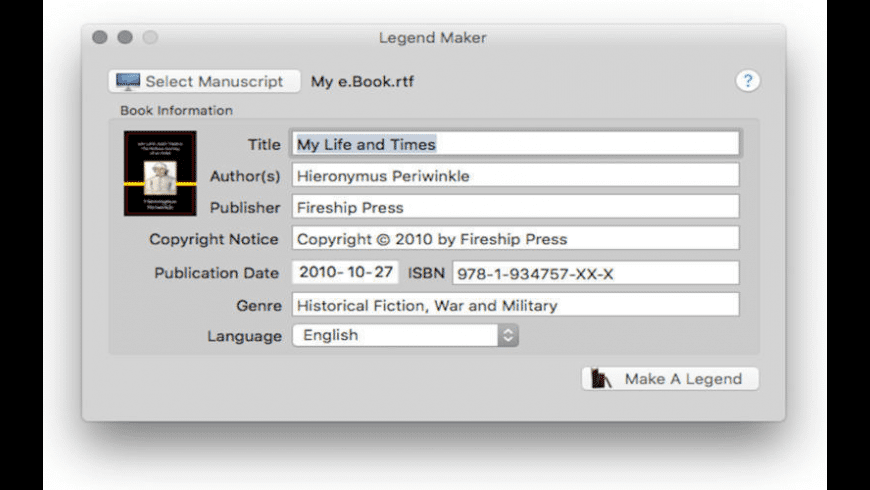The width and height of the screenshot is (870, 490).
Task: Click the Make A Legend button
Action: tap(670, 379)
